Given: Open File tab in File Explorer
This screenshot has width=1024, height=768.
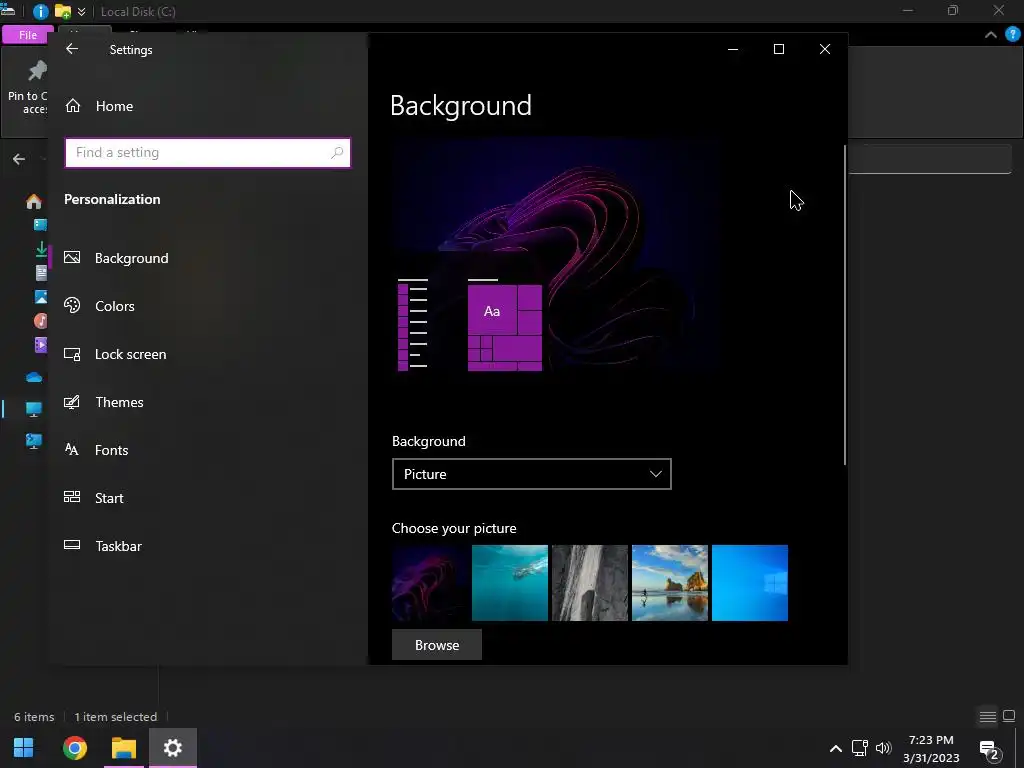Looking at the screenshot, I should point(27,35).
